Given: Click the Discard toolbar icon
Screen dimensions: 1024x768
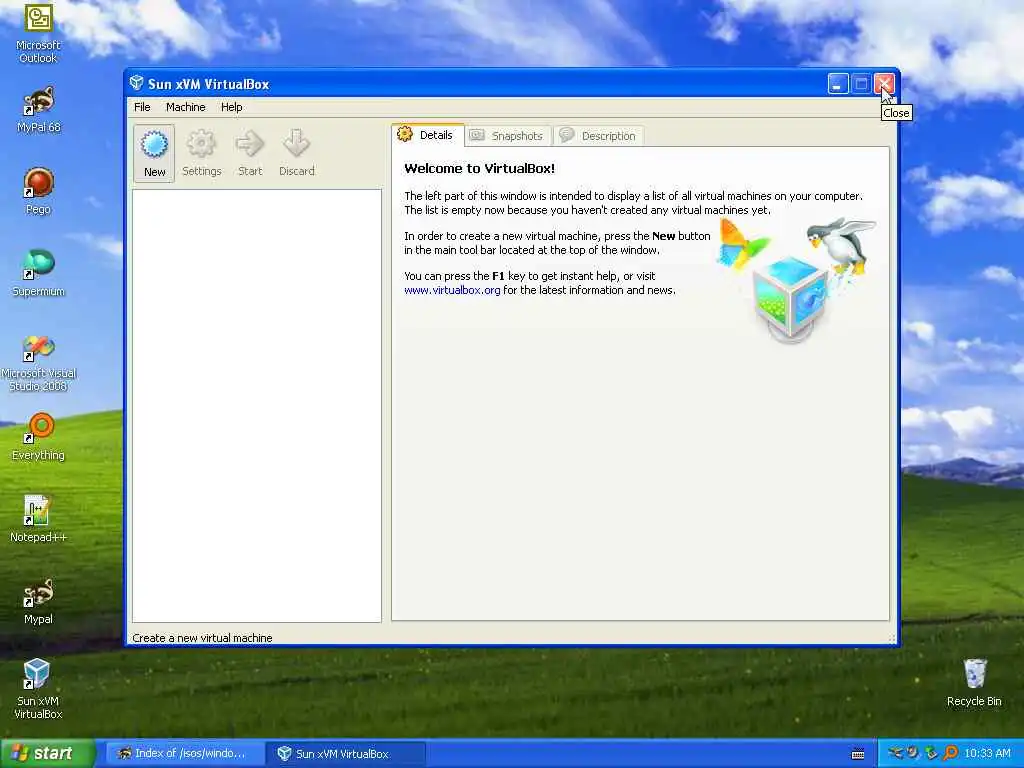Looking at the screenshot, I should pyautogui.click(x=296, y=153).
